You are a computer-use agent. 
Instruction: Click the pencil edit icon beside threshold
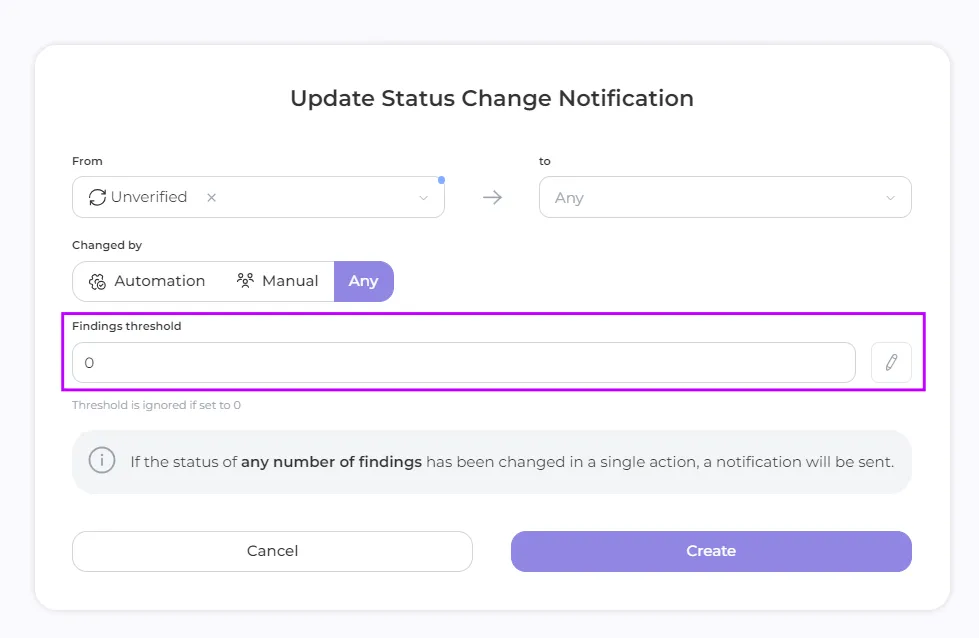(x=891, y=362)
